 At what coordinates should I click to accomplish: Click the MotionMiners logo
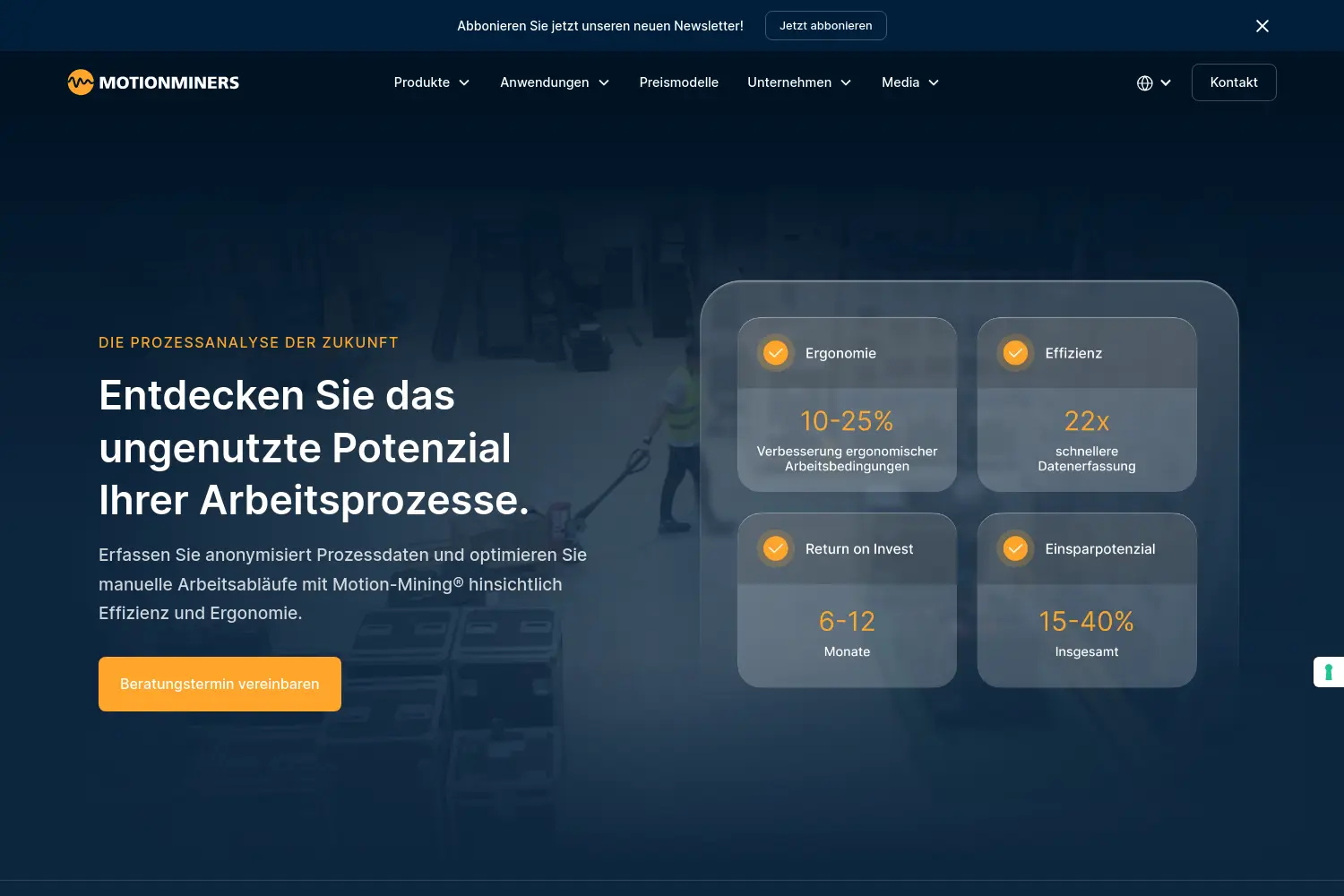[153, 82]
